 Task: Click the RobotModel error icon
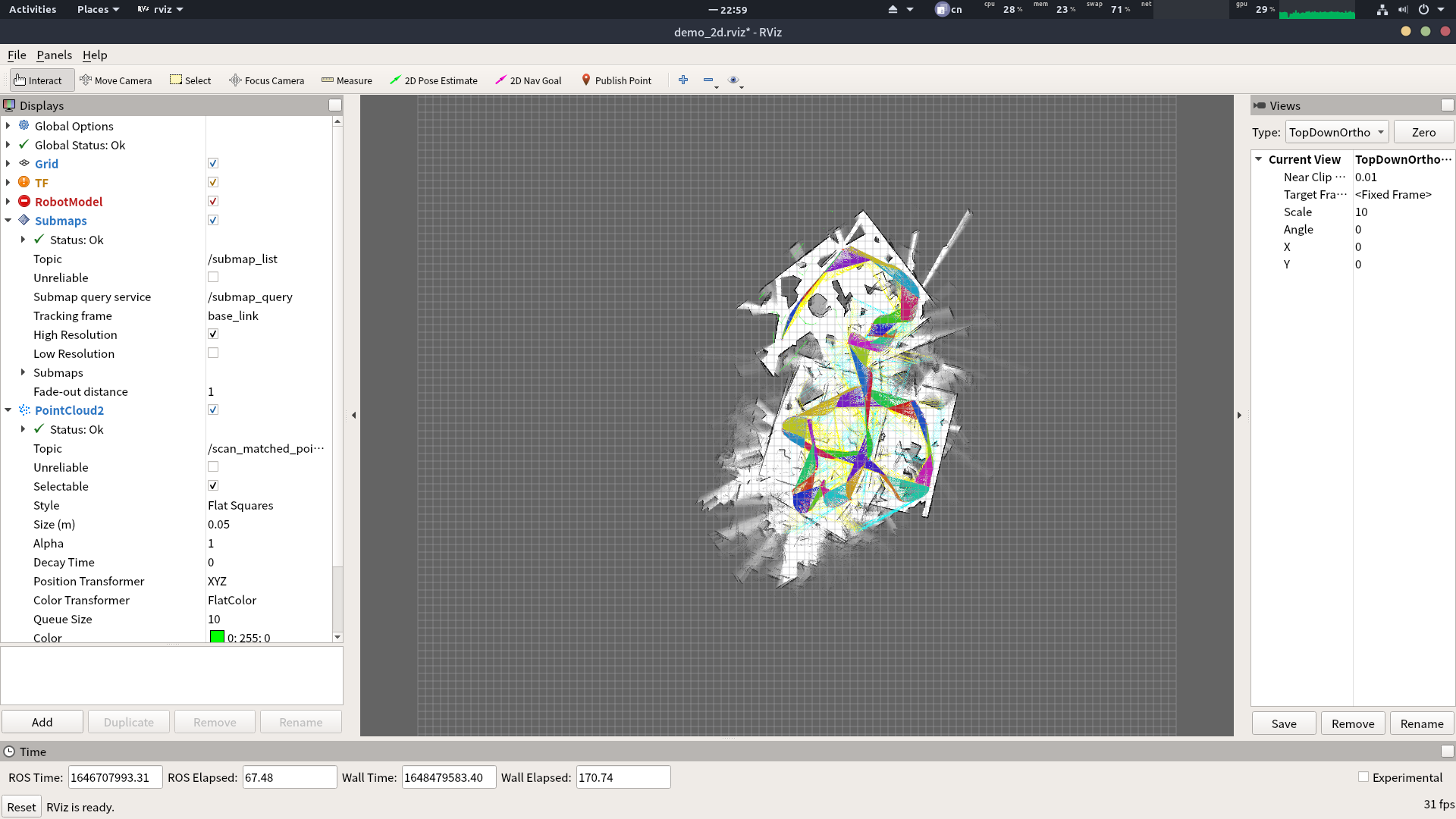point(24,201)
